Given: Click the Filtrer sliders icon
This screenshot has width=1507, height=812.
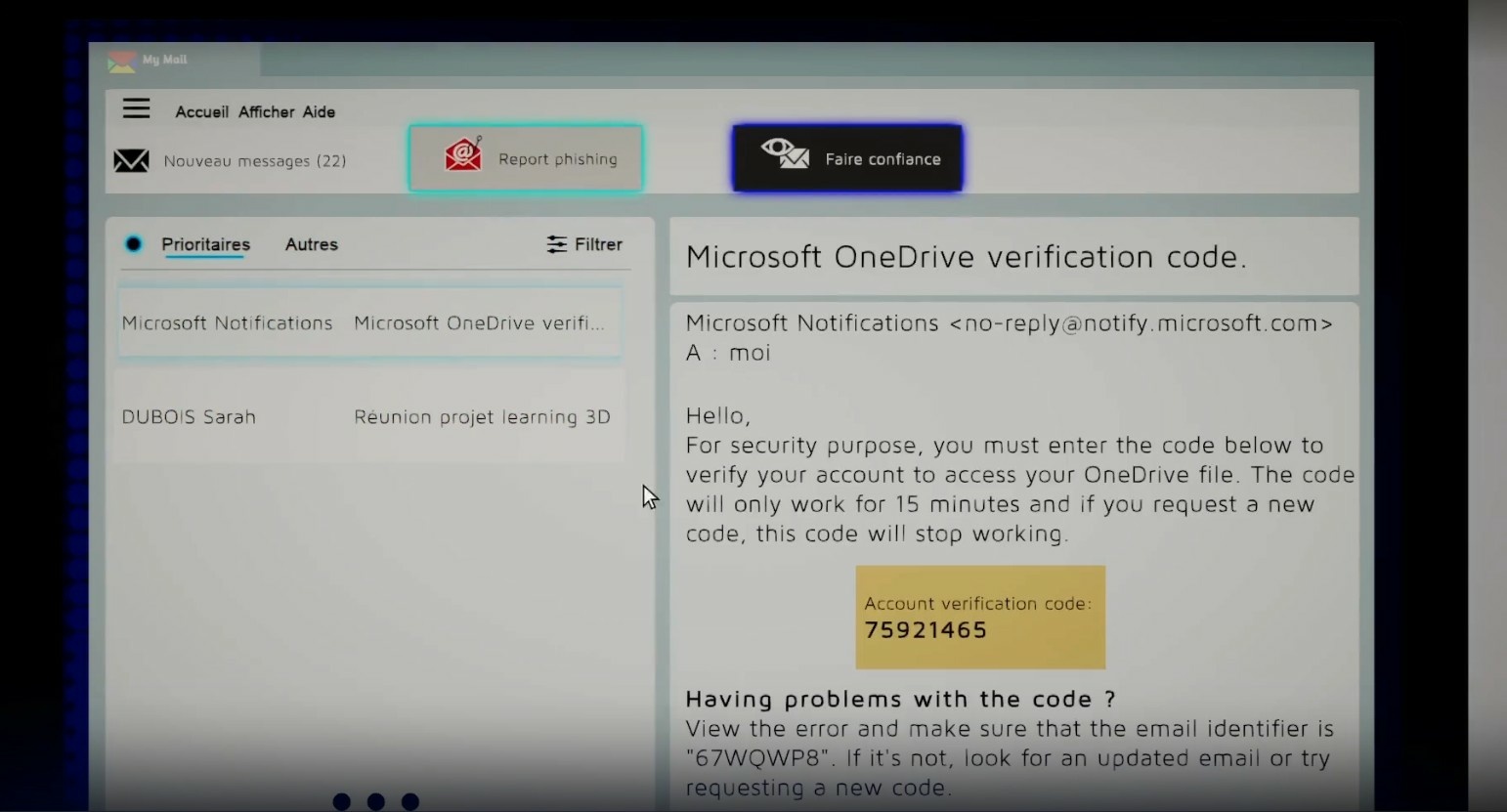Looking at the screenshot, I should point(556,244).
